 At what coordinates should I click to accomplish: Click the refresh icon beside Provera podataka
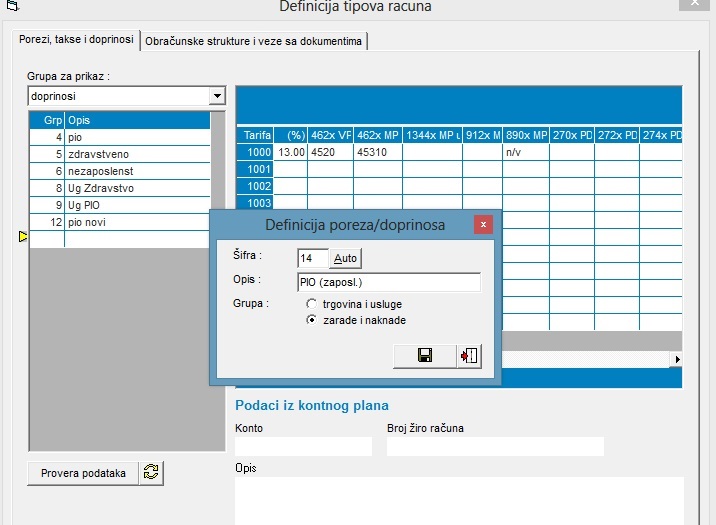click(151, 473)
